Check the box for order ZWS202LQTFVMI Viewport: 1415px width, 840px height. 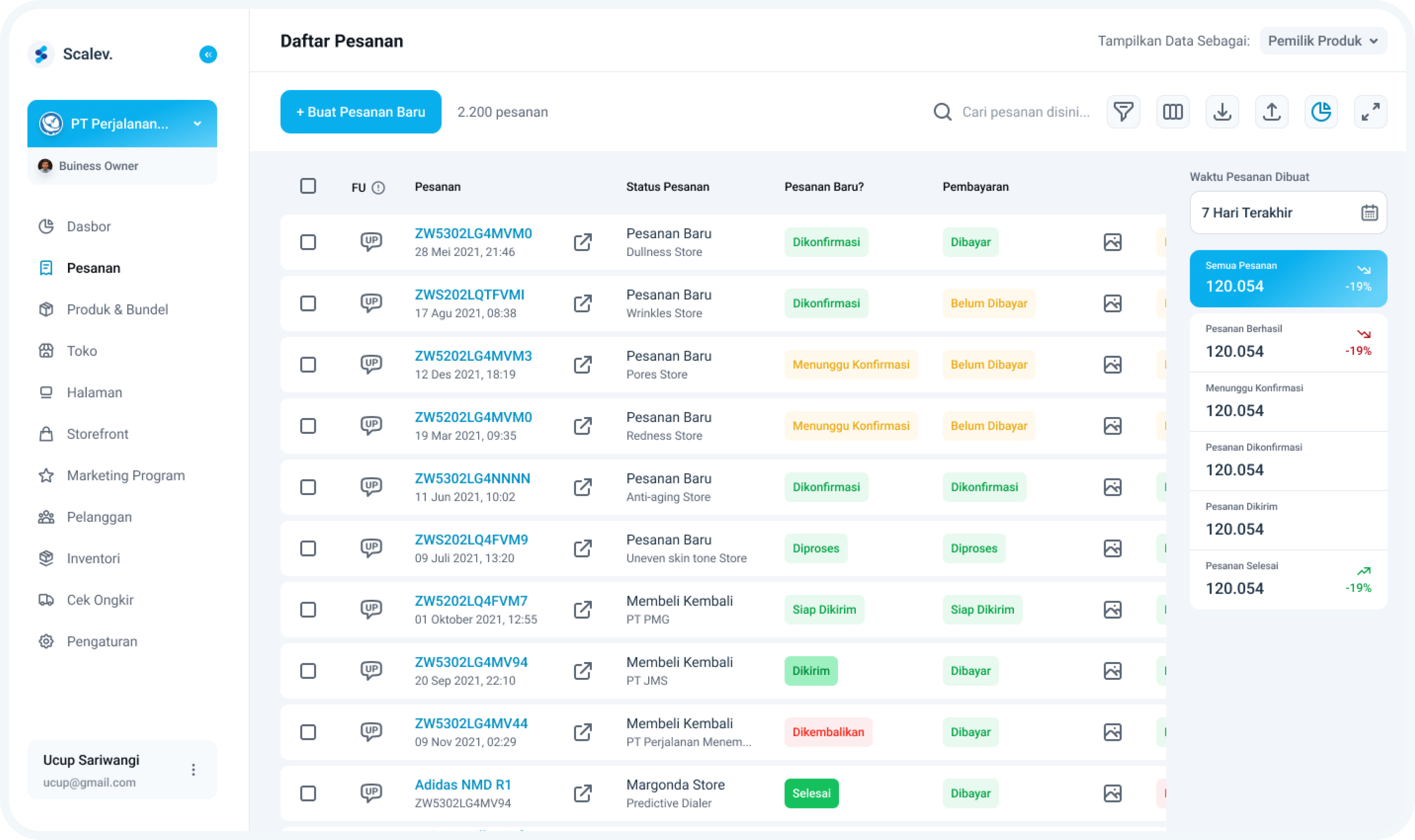tap(308, 303)
